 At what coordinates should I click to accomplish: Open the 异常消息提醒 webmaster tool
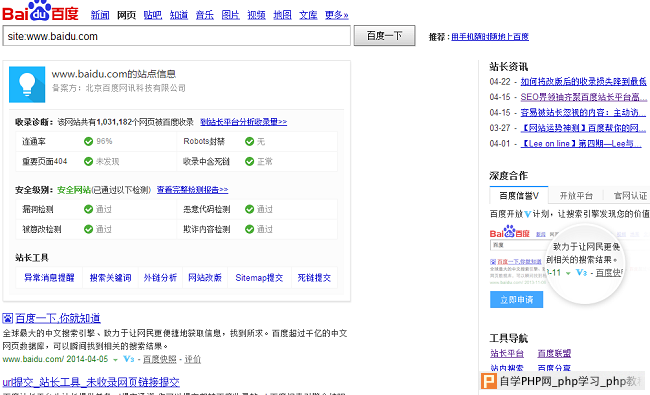coord(49,278)
